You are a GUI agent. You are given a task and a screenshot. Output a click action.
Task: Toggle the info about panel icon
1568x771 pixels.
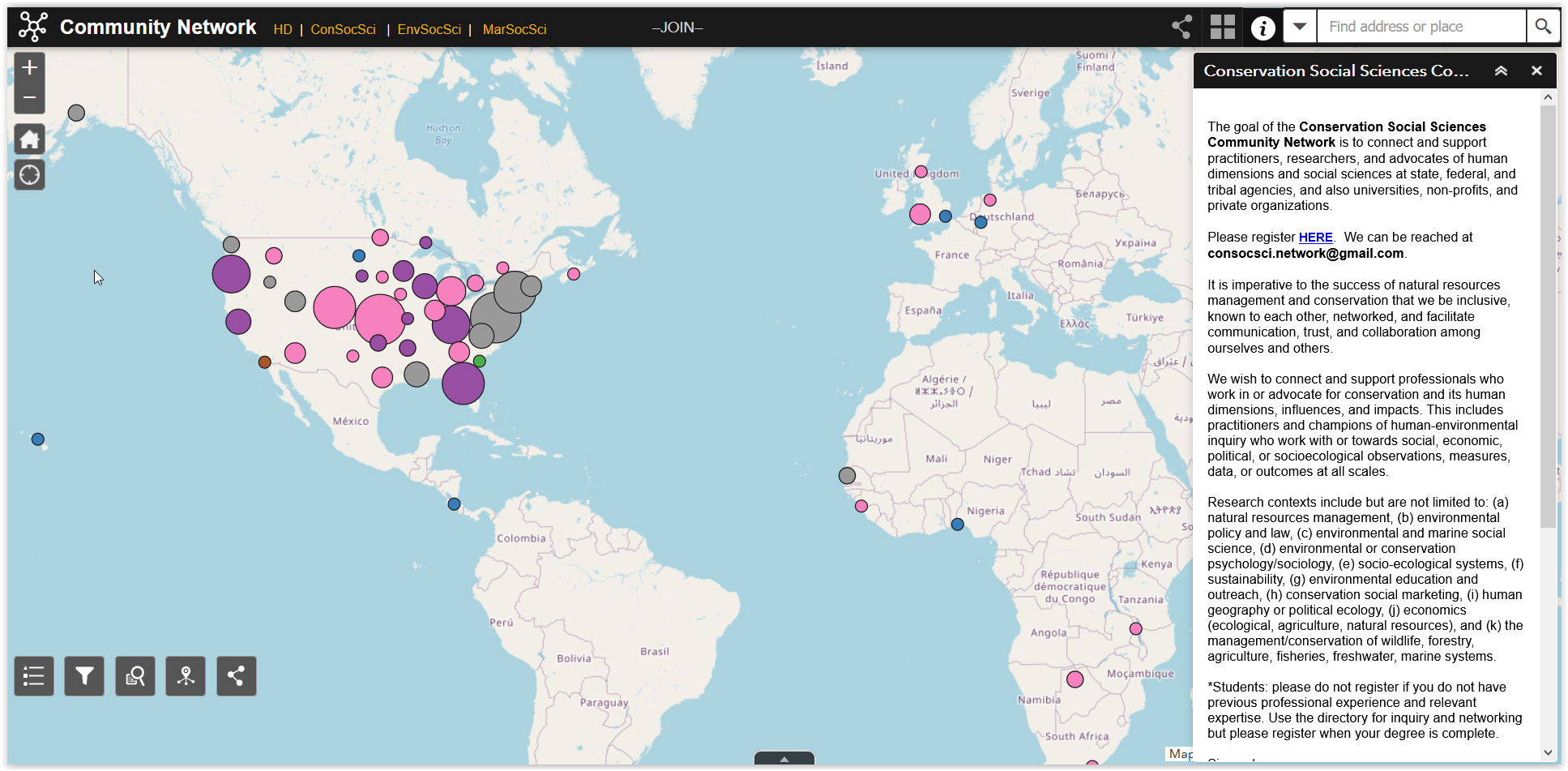[1263, 28]
